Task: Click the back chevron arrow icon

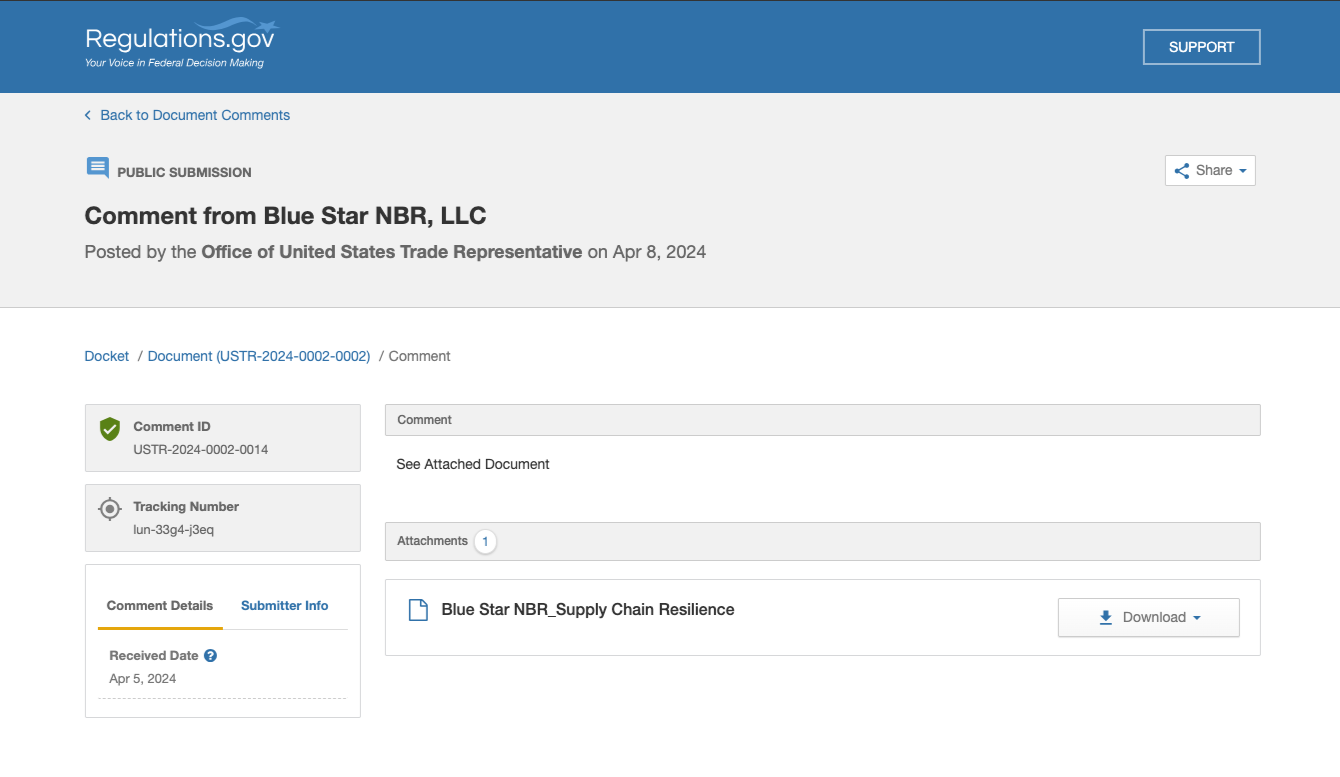Action: [88, 115]
